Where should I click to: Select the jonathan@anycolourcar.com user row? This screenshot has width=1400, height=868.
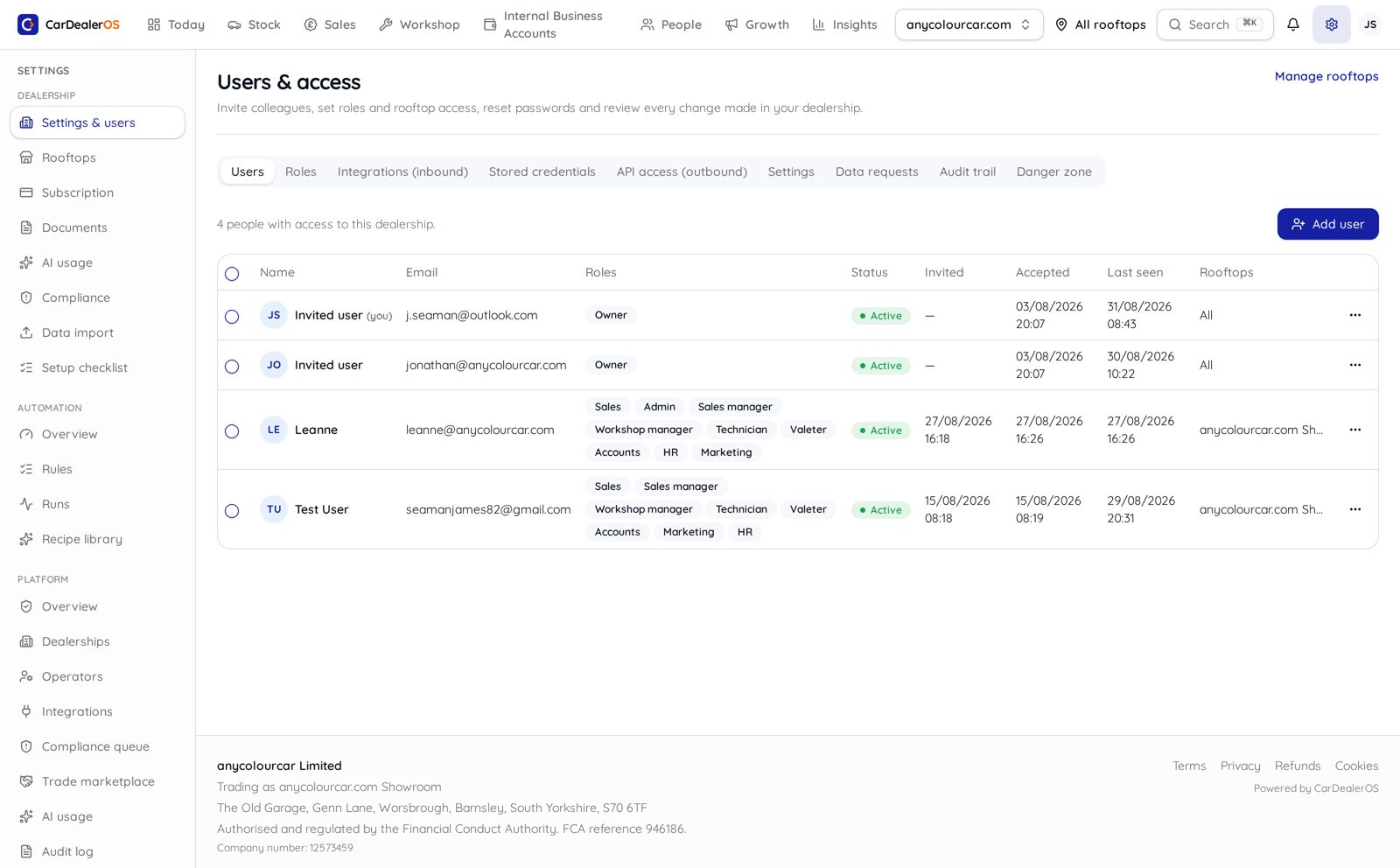[232, 367]
